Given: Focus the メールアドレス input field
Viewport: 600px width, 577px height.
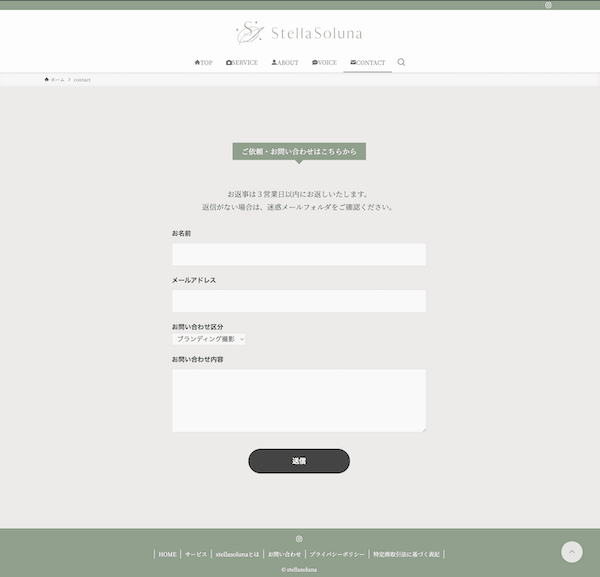Looking at the screenshot, I should [299, 301].
